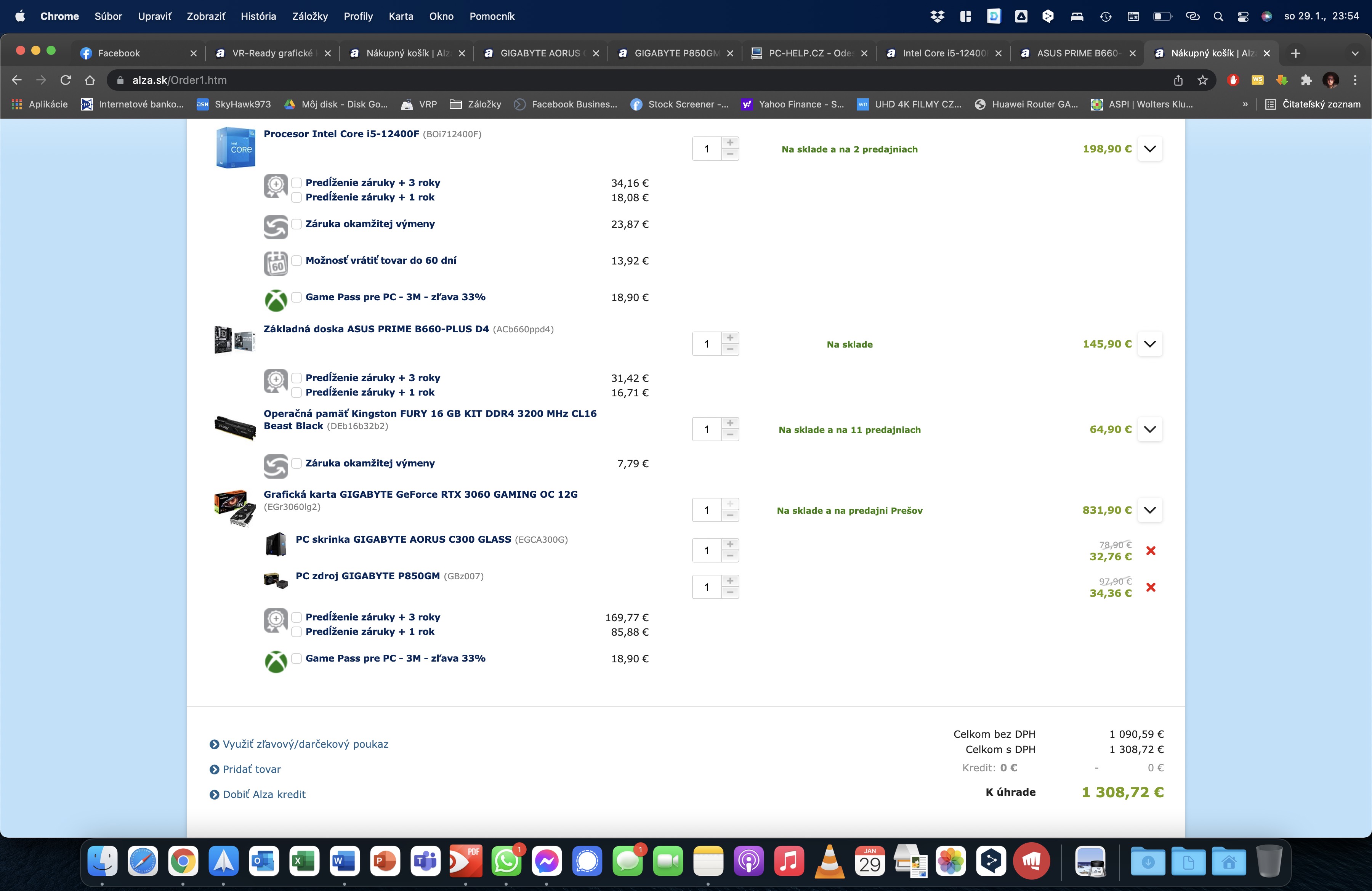Click the Intel Core i5 product thumbnail

(x=235, y=148)
